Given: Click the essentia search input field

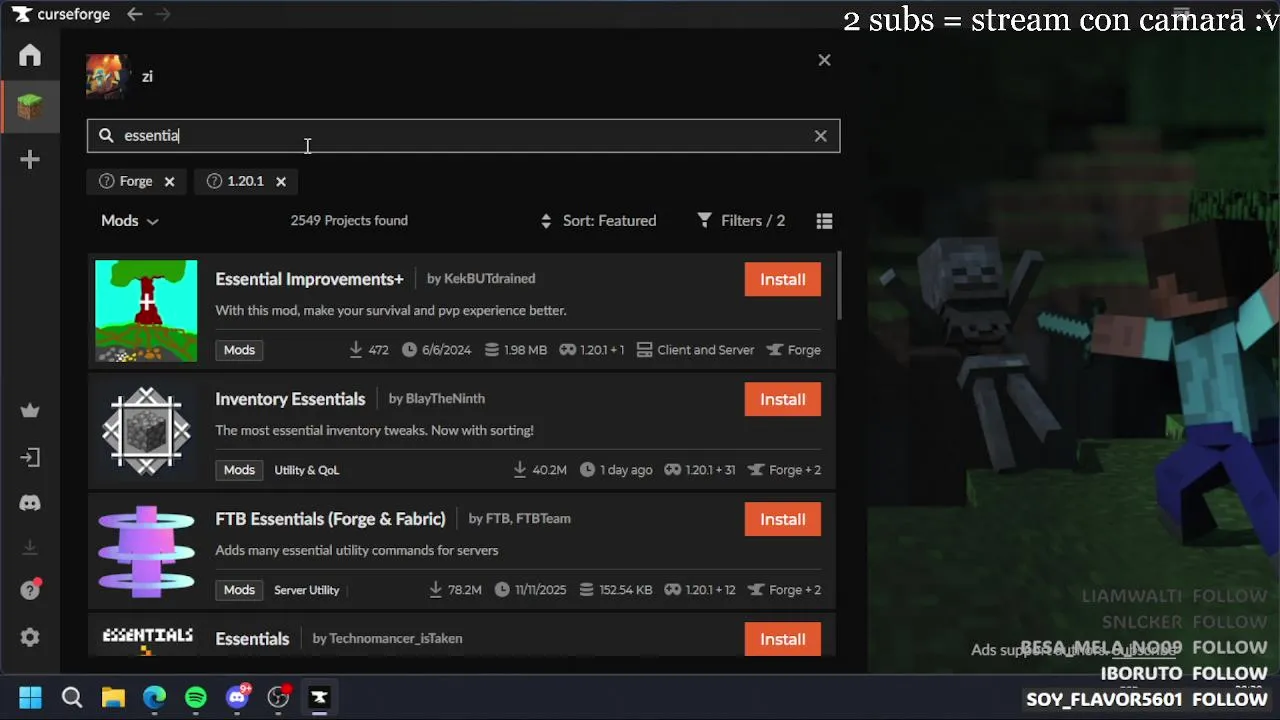Looking at the screenshot, I should [463, 136].
